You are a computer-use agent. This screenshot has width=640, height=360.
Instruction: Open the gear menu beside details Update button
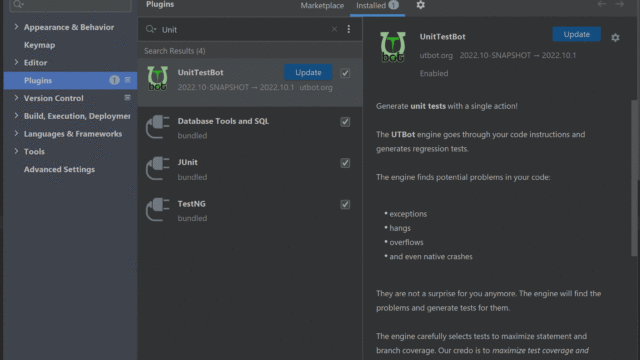pyautogui.click(x=615, y=38)
